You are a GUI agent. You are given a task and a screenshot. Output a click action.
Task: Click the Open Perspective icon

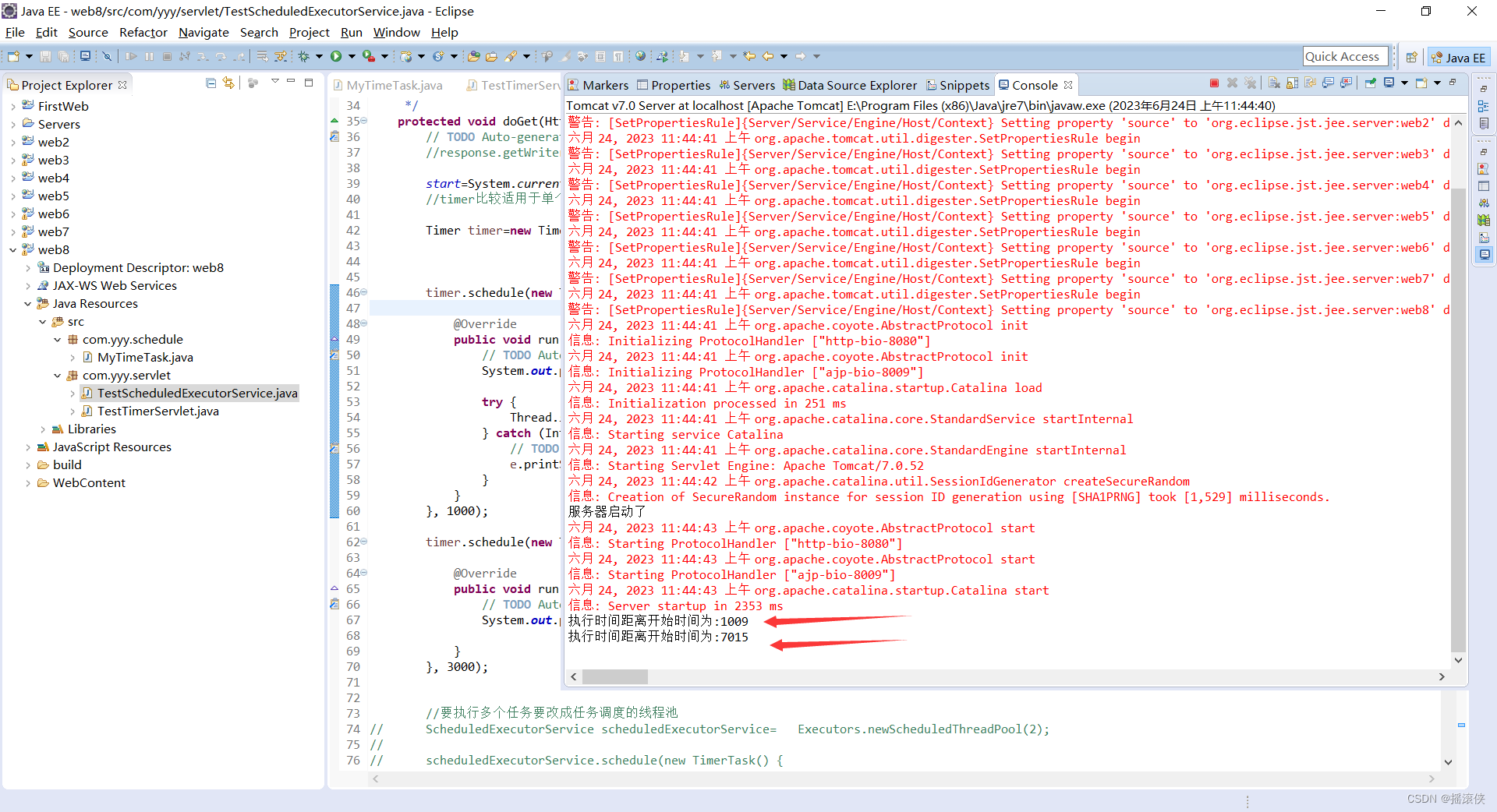[1411, 58]
